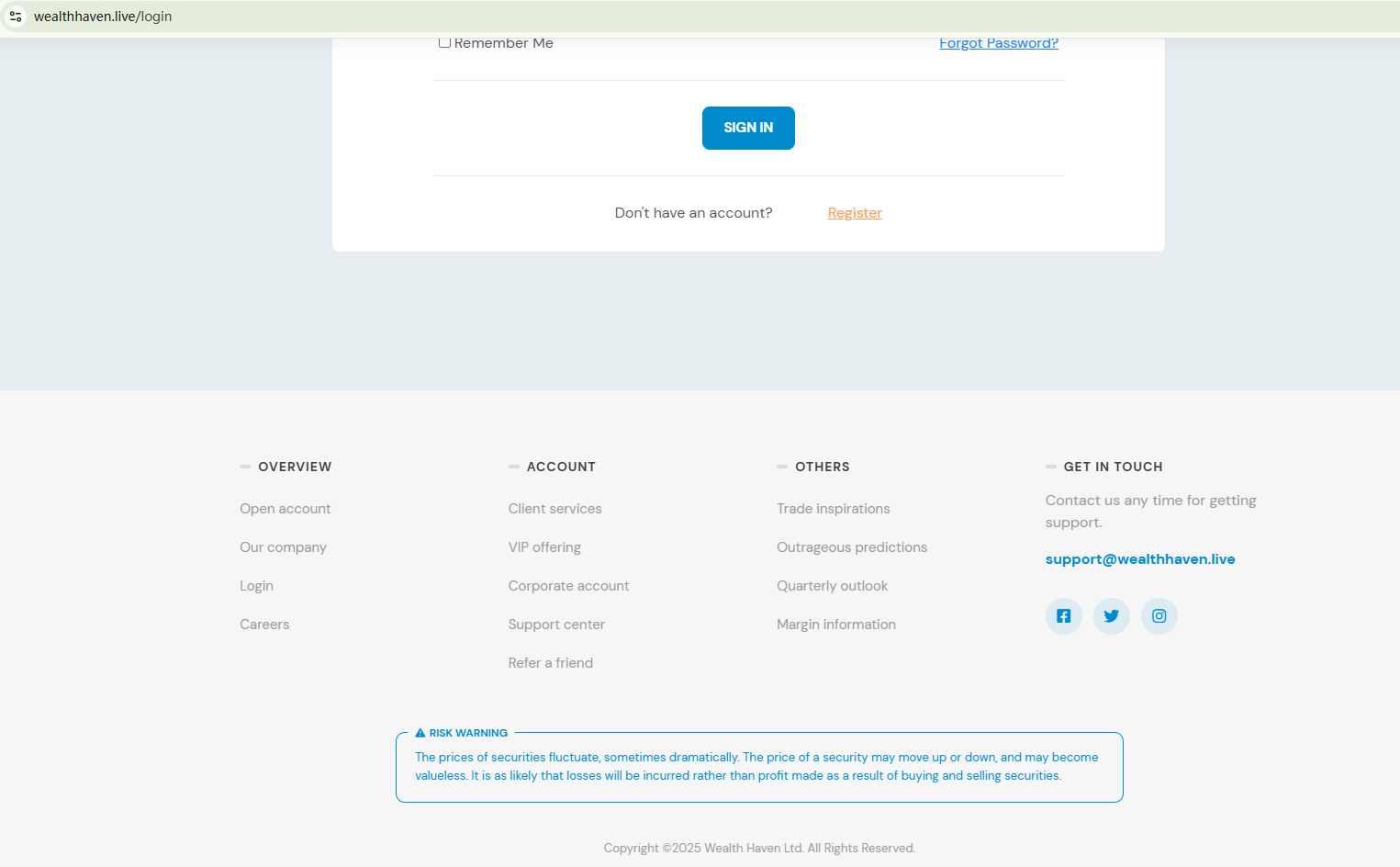
Task: Tick the Remember Me checkbox
Action: (x=444, y=42)
